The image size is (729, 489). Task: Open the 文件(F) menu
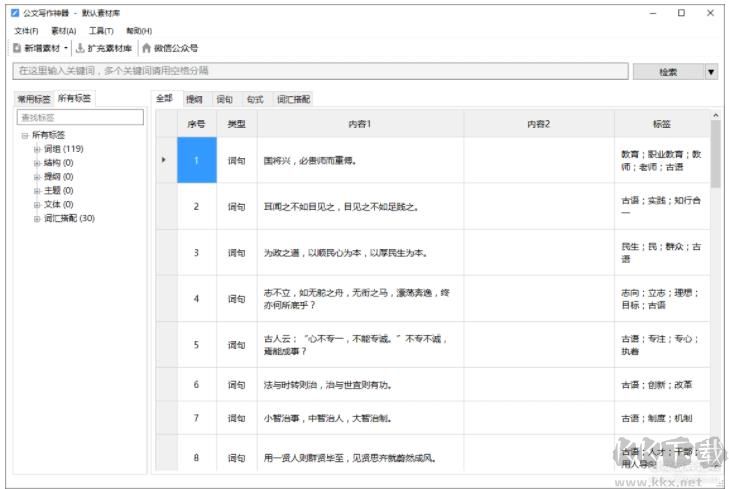click(26, 31)
